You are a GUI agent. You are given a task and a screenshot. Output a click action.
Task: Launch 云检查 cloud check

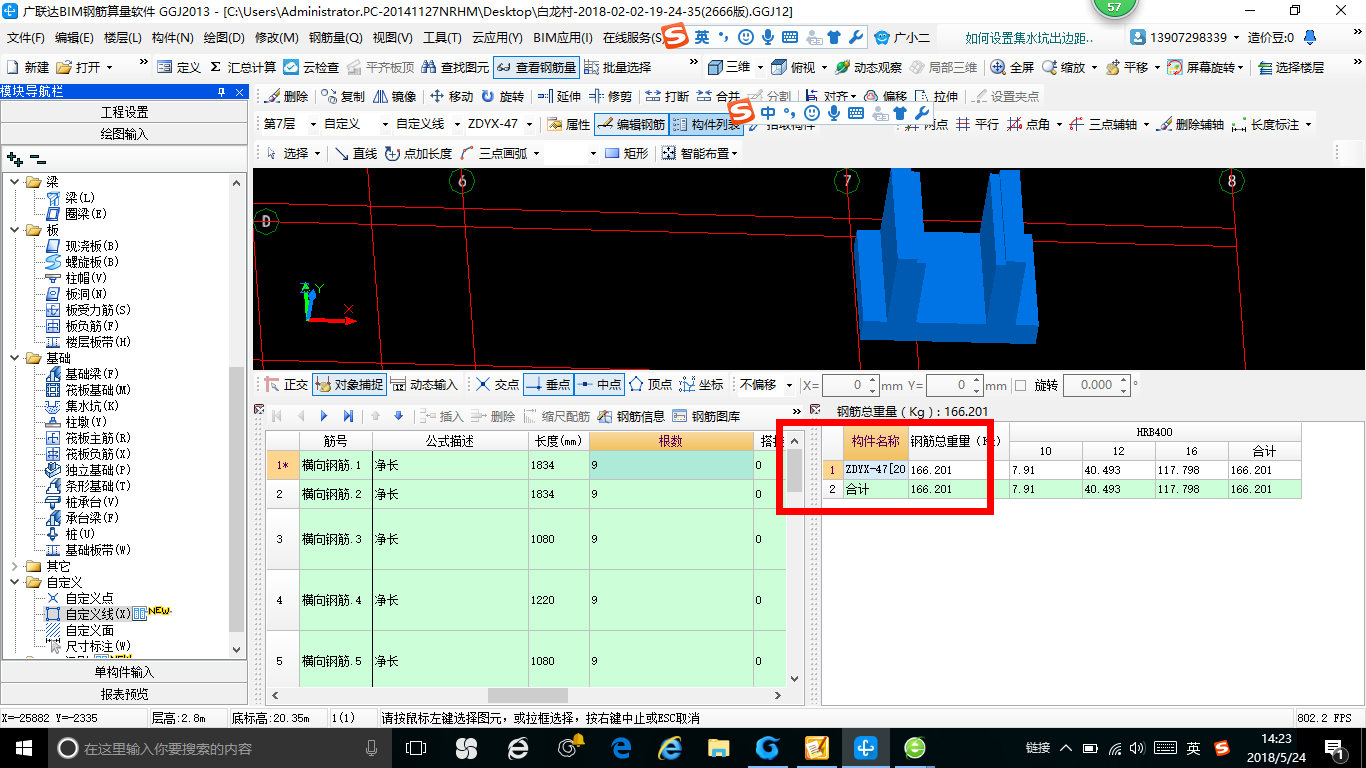pyautogui.click(x=311, y=67)
